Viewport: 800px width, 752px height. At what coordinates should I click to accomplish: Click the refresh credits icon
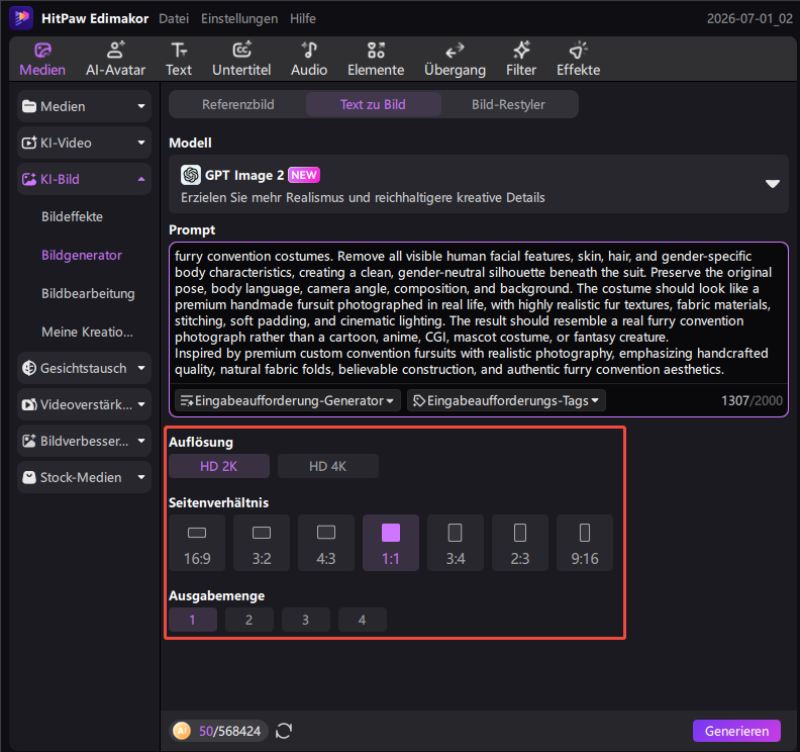click(x=284, y=731)
